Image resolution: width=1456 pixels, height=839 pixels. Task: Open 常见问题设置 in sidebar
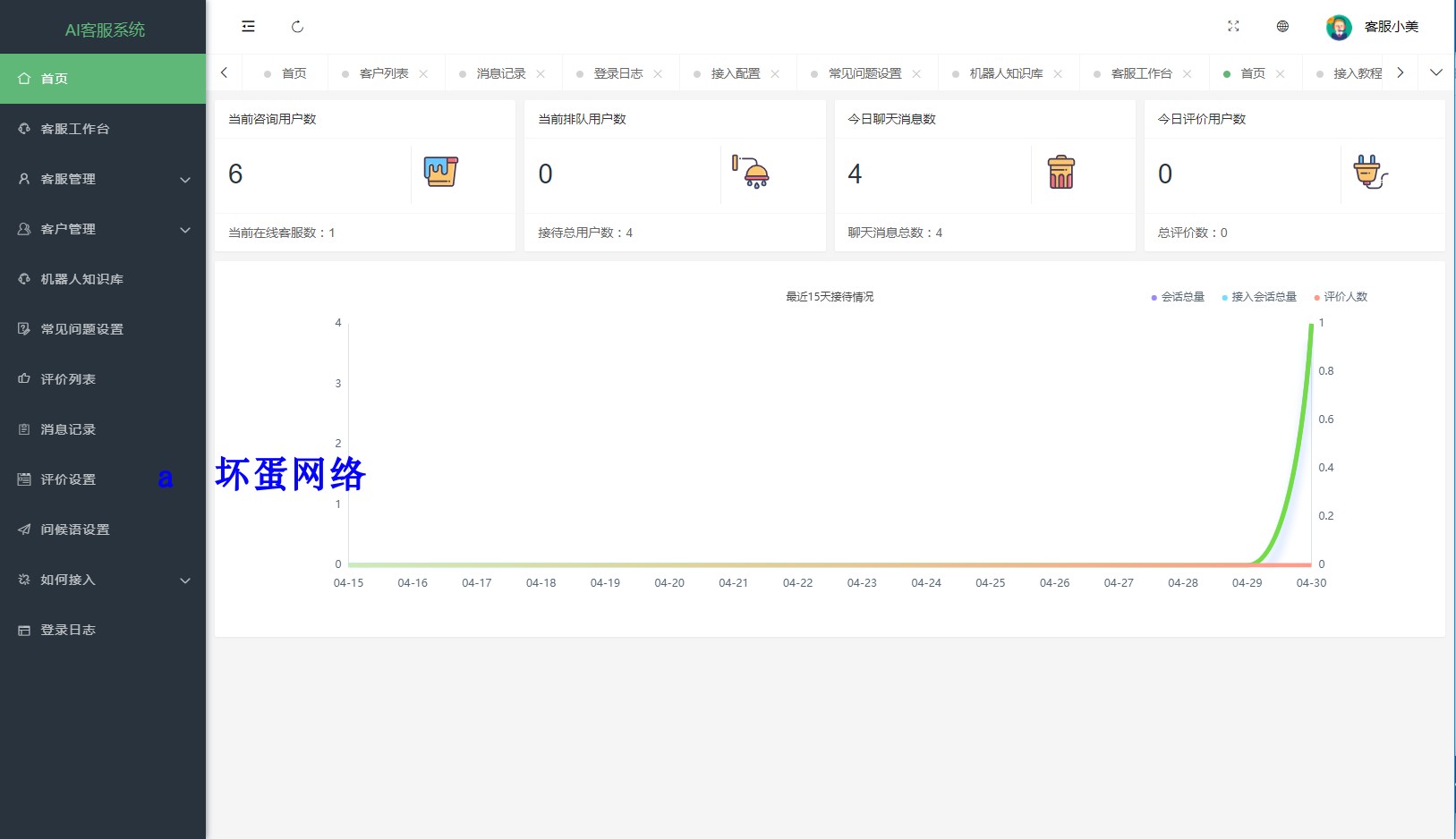point(103,329)
